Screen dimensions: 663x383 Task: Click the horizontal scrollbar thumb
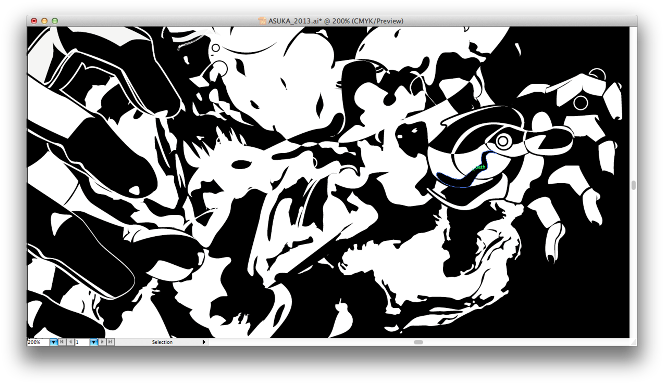pyautogui.click(x=418, y=342)
